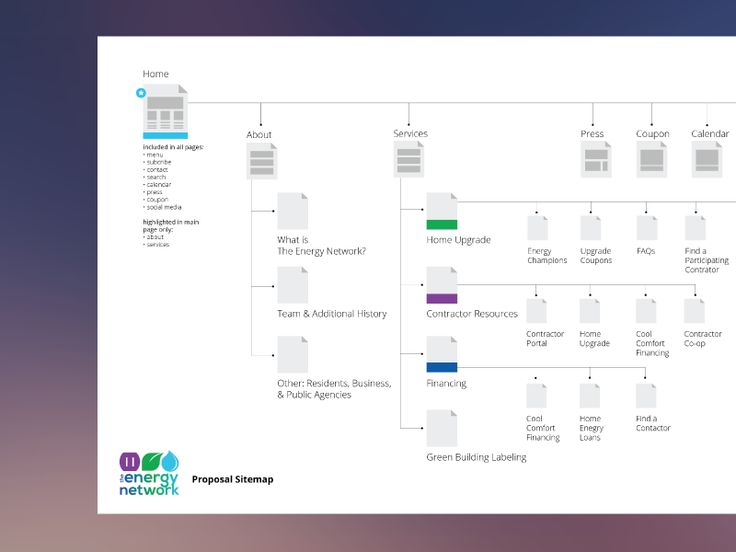
Task: Click the Calendar label
Action: pyautogui.click(x=710, y=134)
